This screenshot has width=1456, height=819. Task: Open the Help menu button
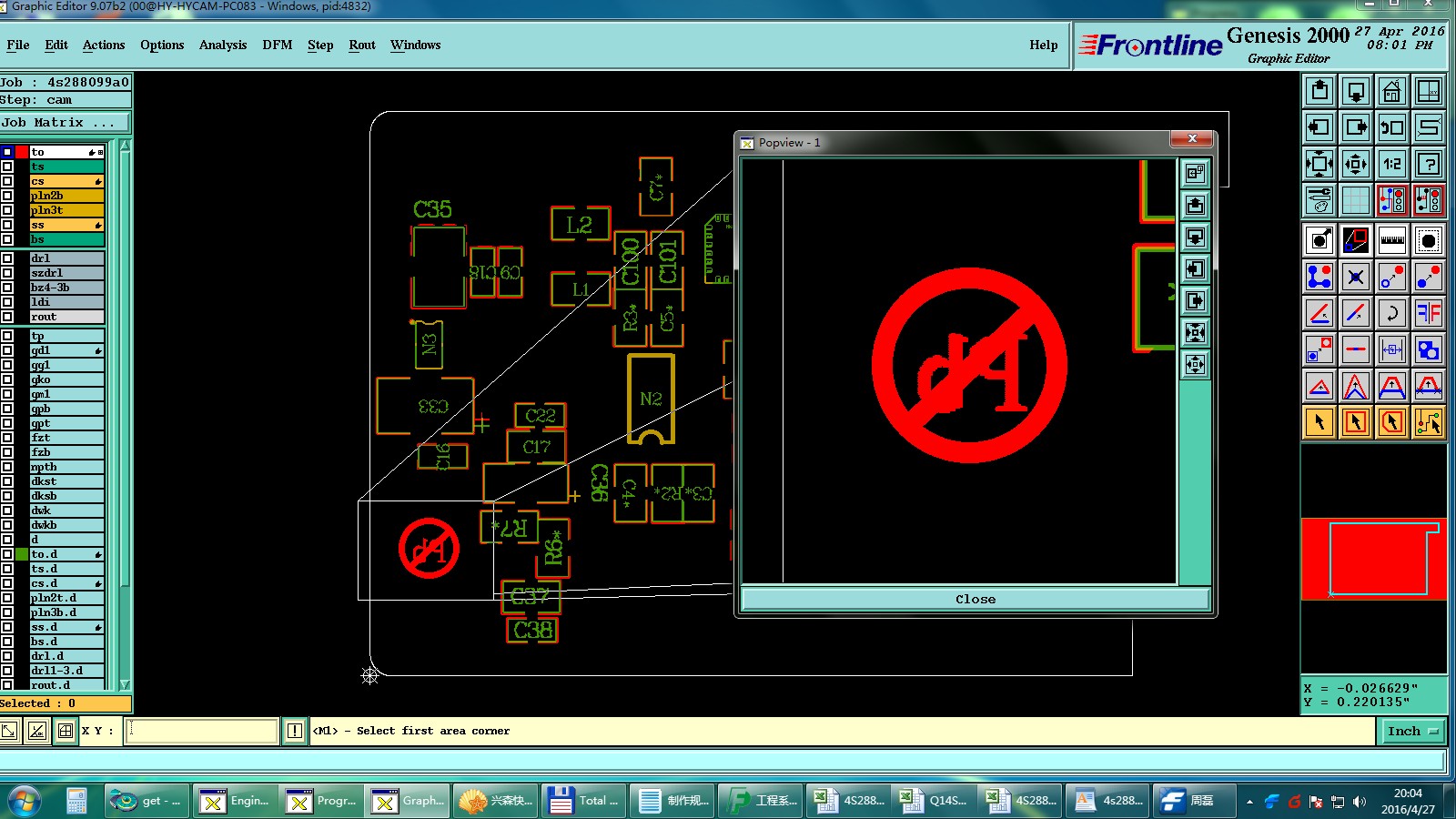click(1044, 45)
